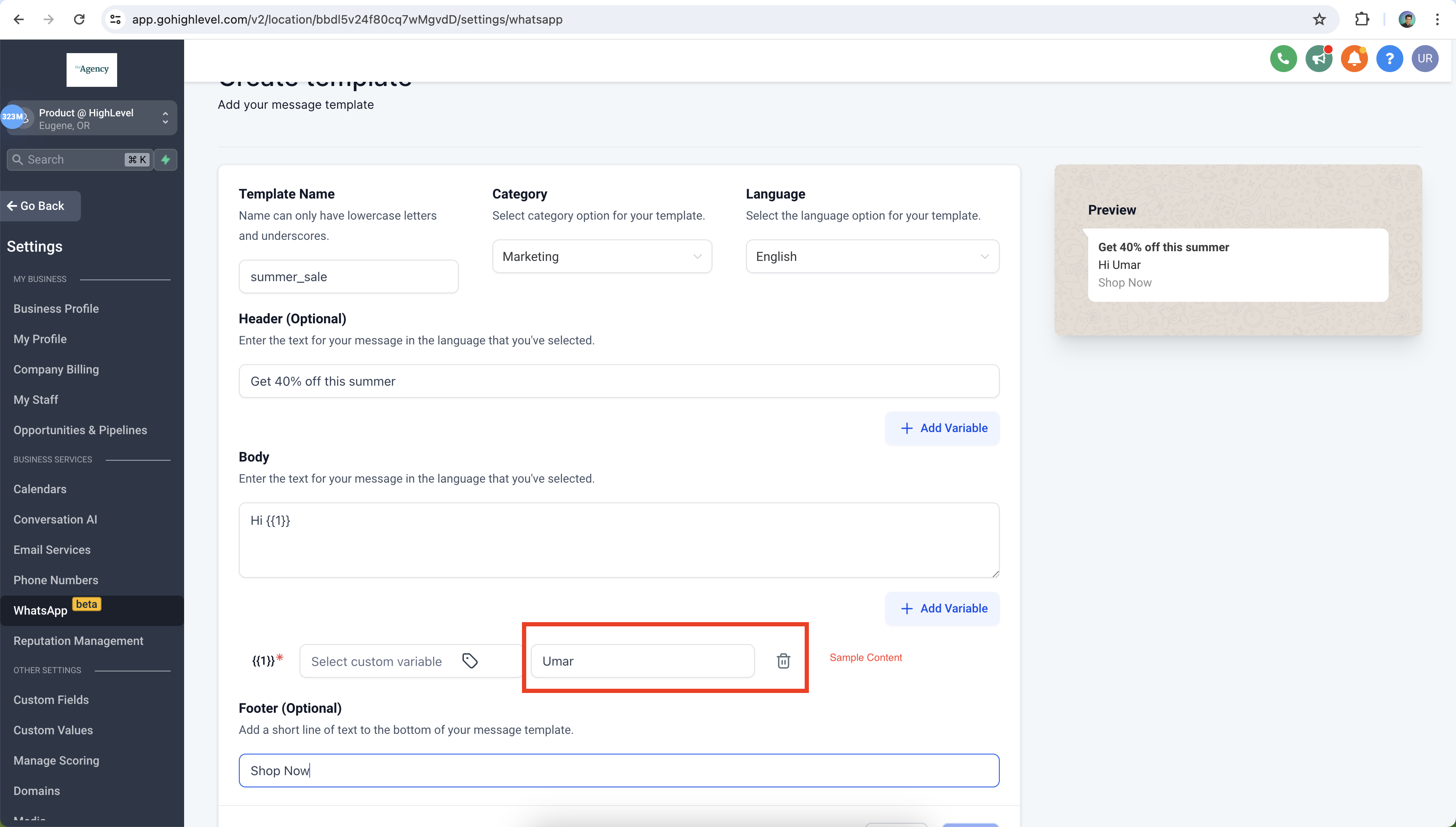
Task: Open Custom Fields settings
Action: click(x=51, y=700)
